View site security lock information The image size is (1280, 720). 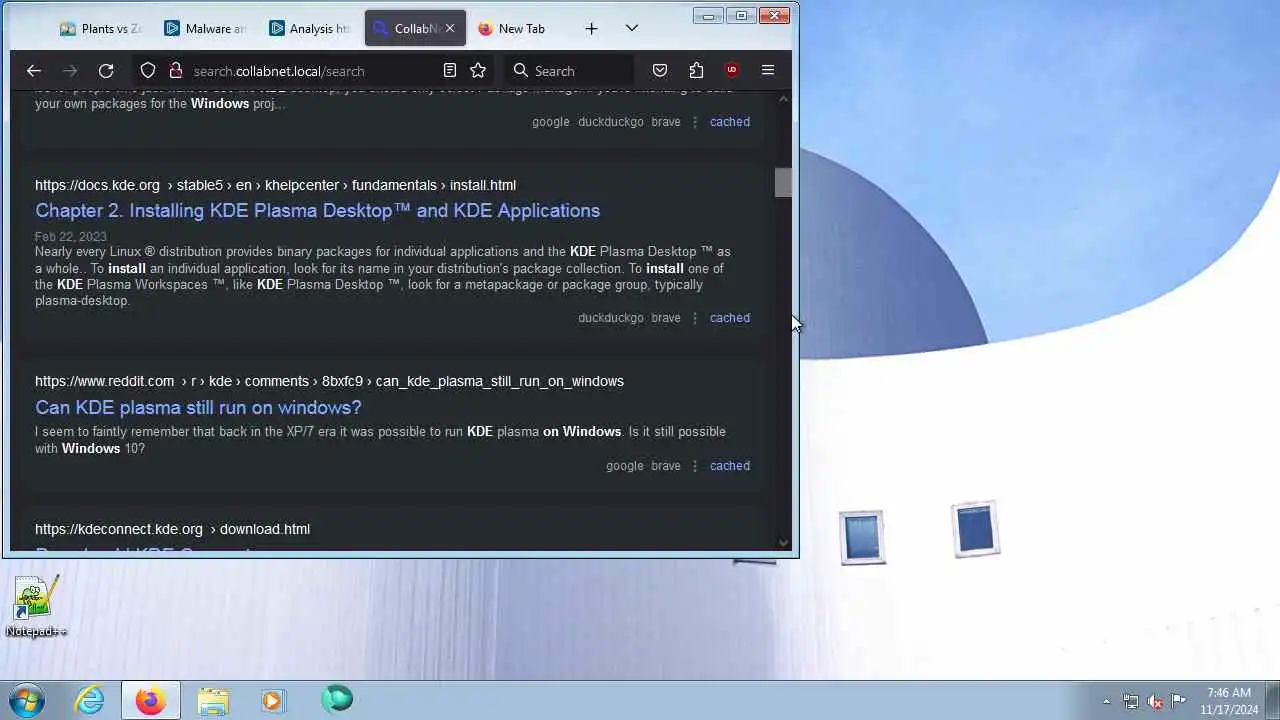pos(175,71)
